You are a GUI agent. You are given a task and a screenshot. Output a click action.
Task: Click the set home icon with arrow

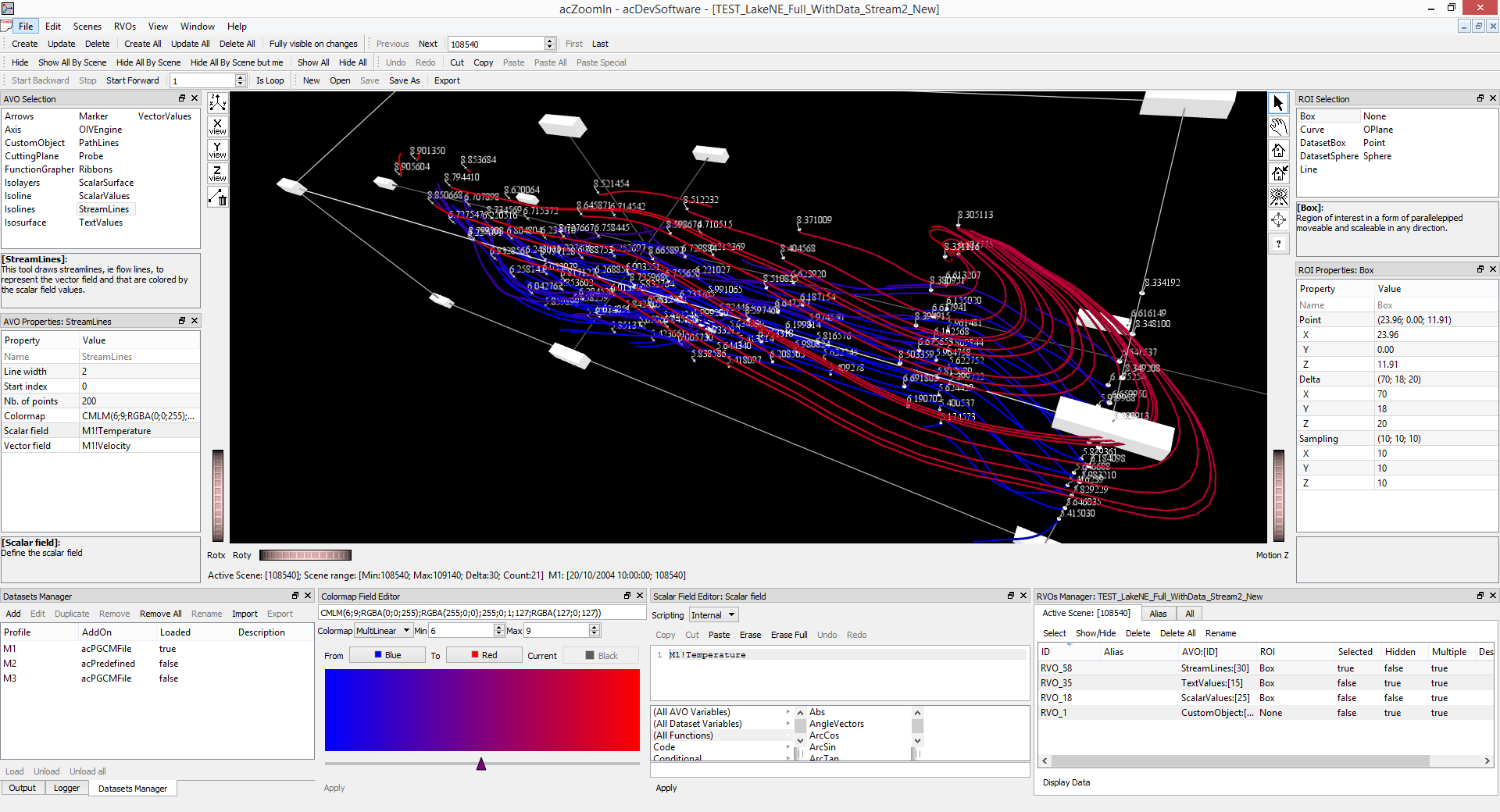pyautogui.click(x=1278, y=173)
